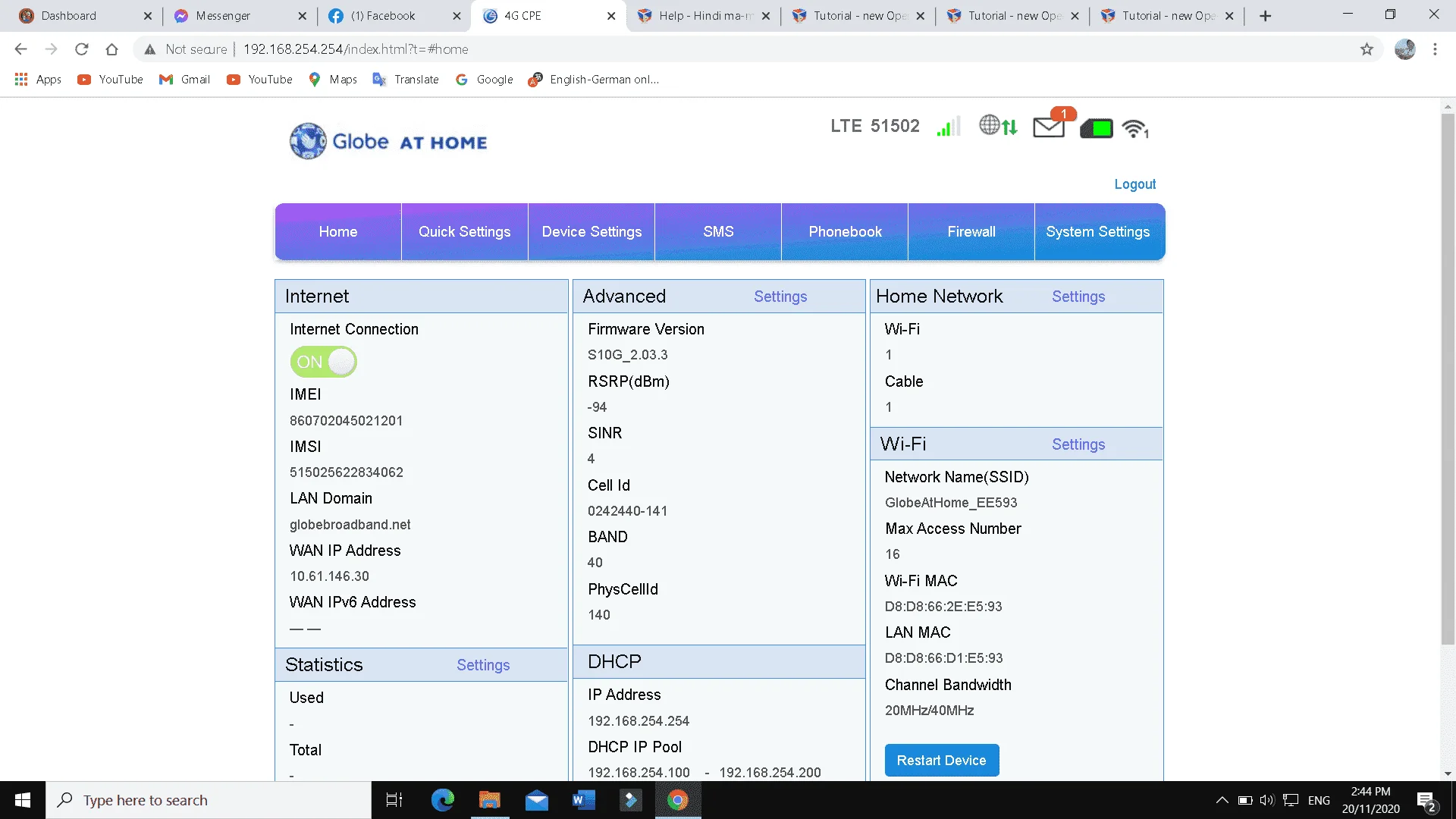
Task: Click the browser forward arrow
Action: tap(51, 49)
